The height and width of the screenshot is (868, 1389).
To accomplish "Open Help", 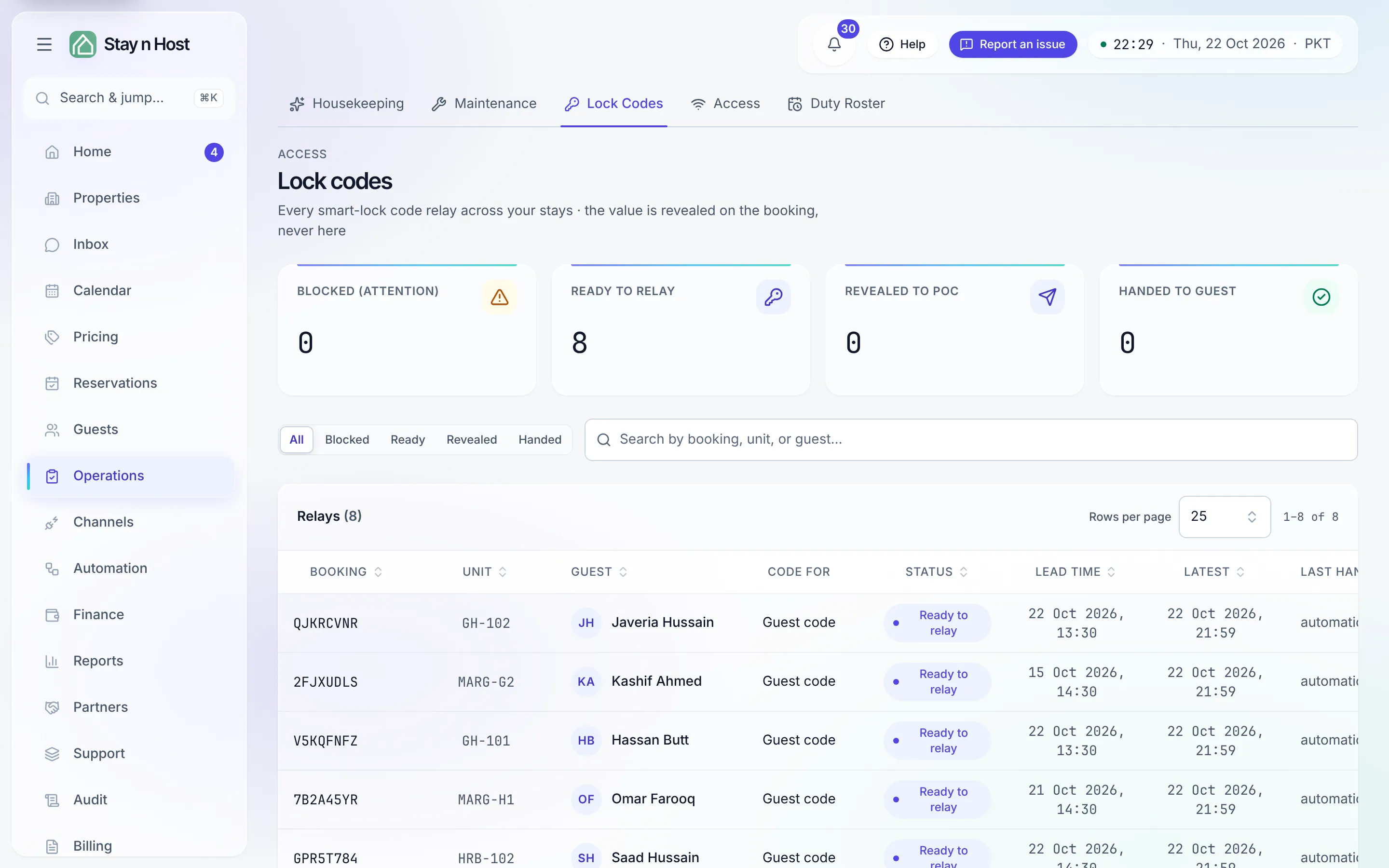I will (x=902, y=44).
